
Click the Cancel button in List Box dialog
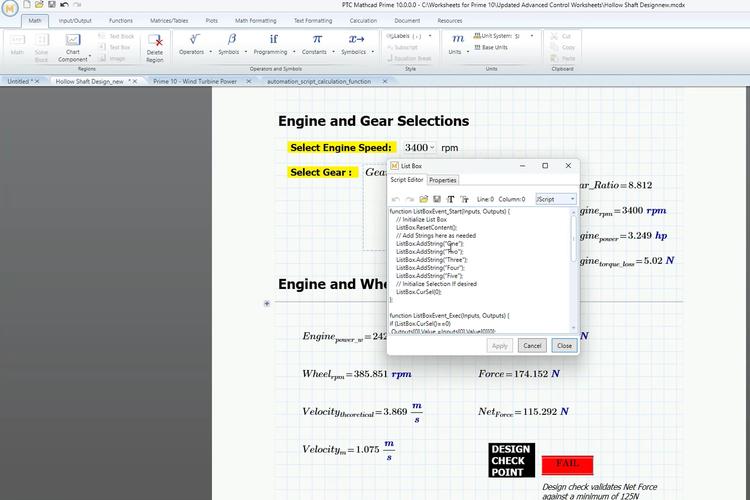click(x=532, y=345)
